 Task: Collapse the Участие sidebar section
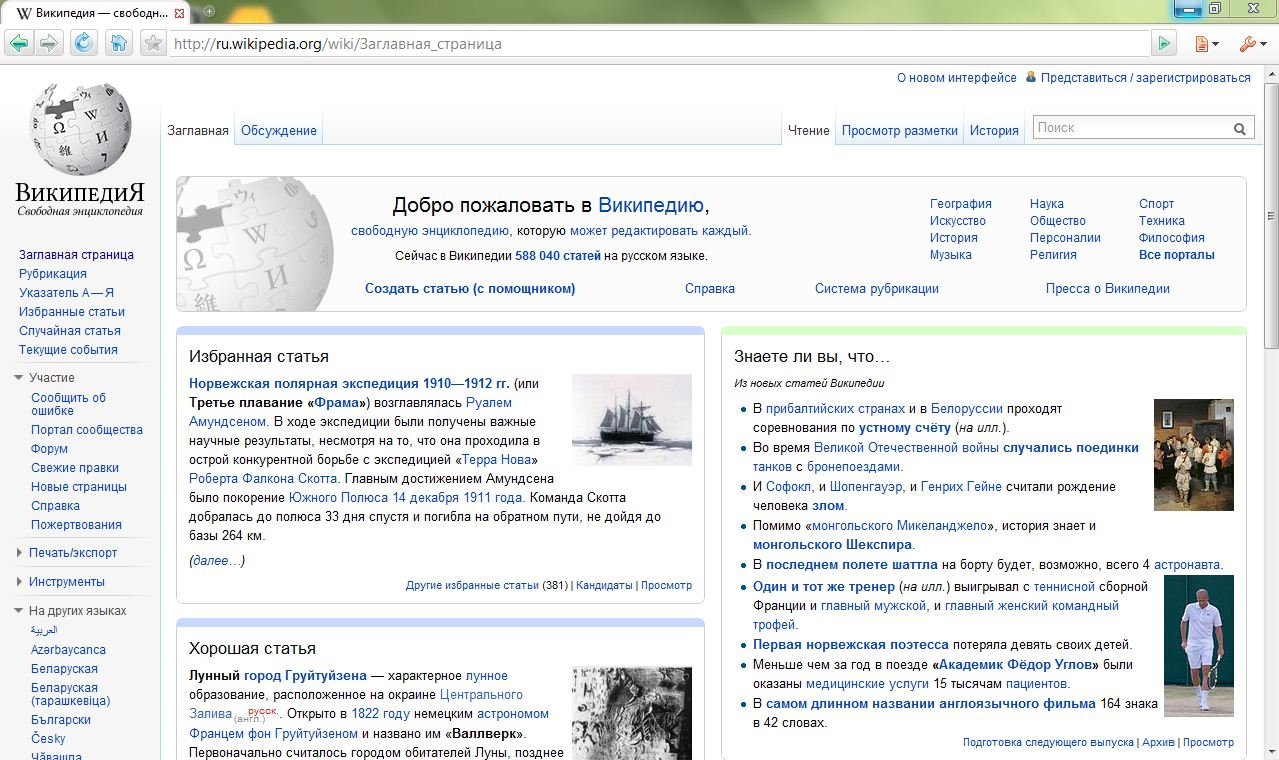[19, 377]
